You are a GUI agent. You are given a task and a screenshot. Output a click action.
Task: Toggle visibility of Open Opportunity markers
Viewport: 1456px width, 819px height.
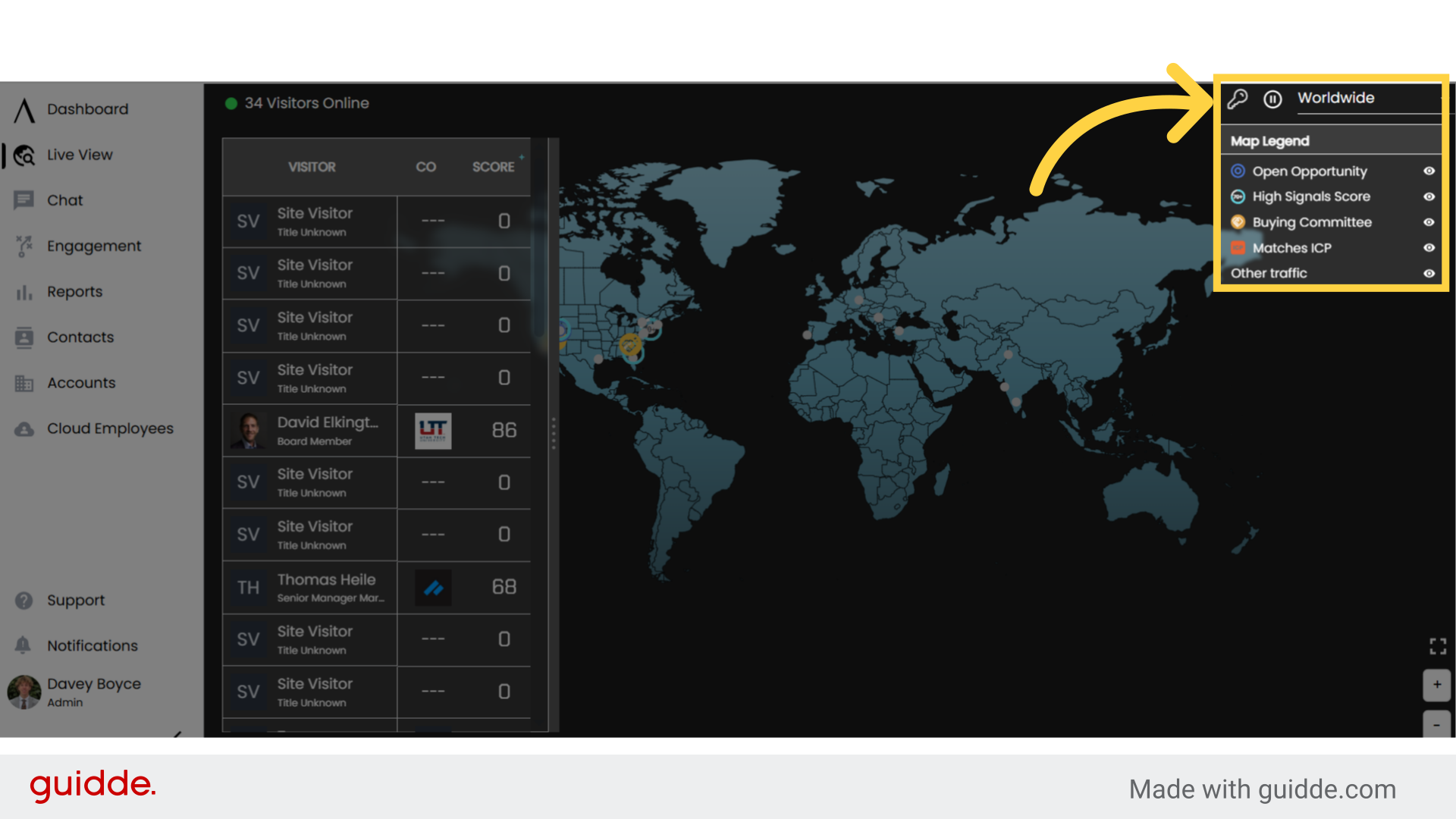[x=1429, y=171]
